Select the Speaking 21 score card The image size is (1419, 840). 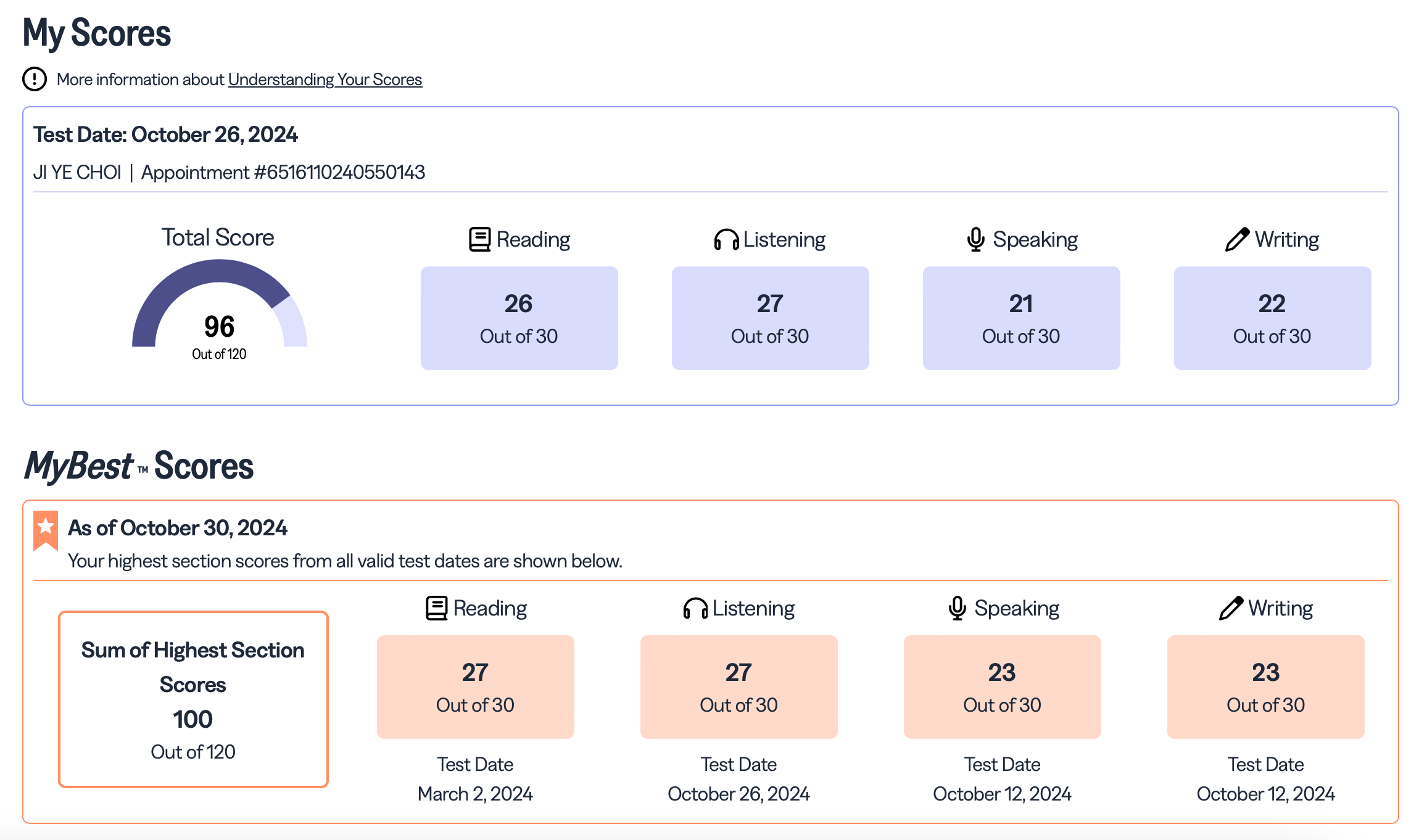point(1021,318)
